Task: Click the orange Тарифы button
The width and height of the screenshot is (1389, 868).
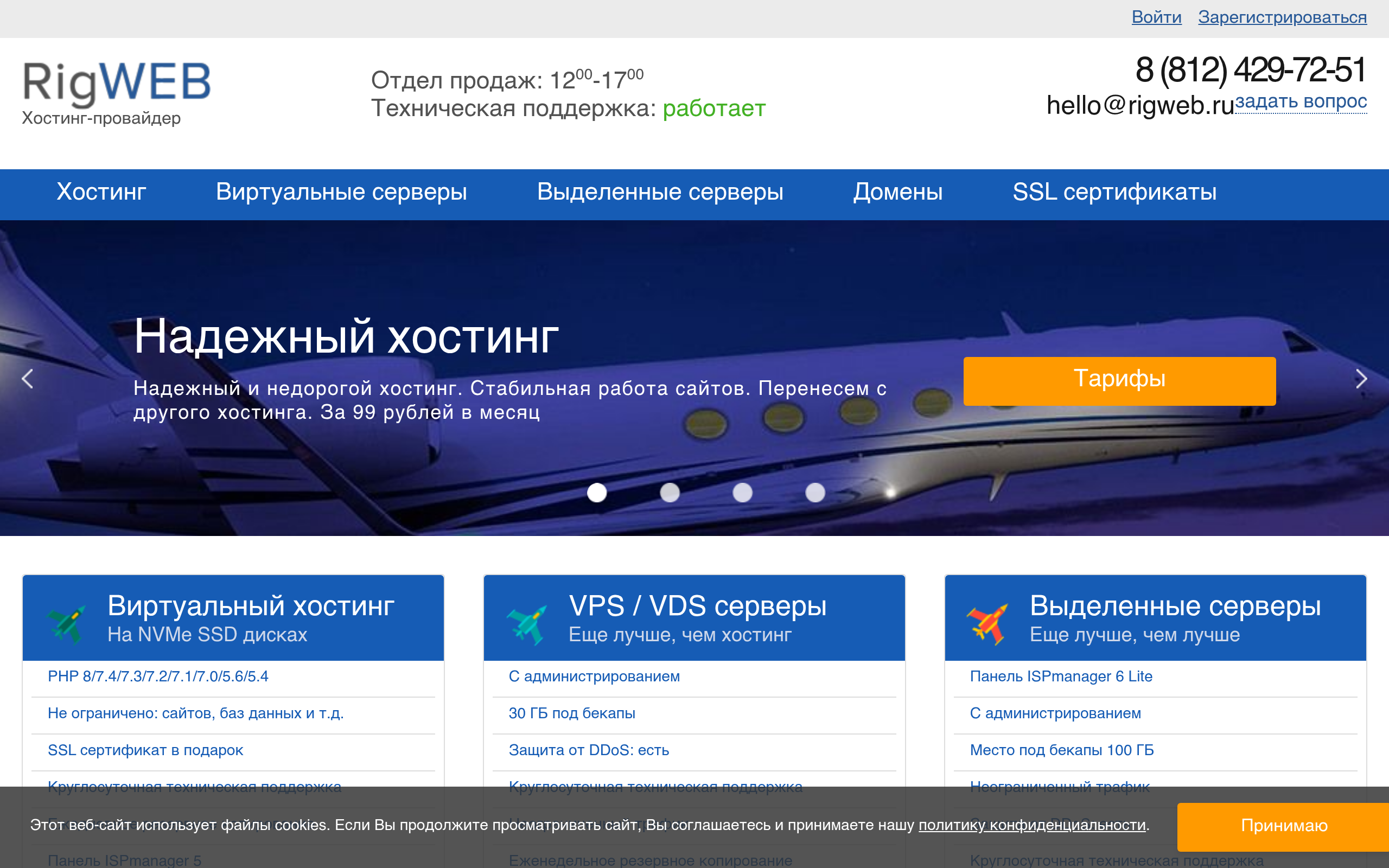Action: [1119, 381]
